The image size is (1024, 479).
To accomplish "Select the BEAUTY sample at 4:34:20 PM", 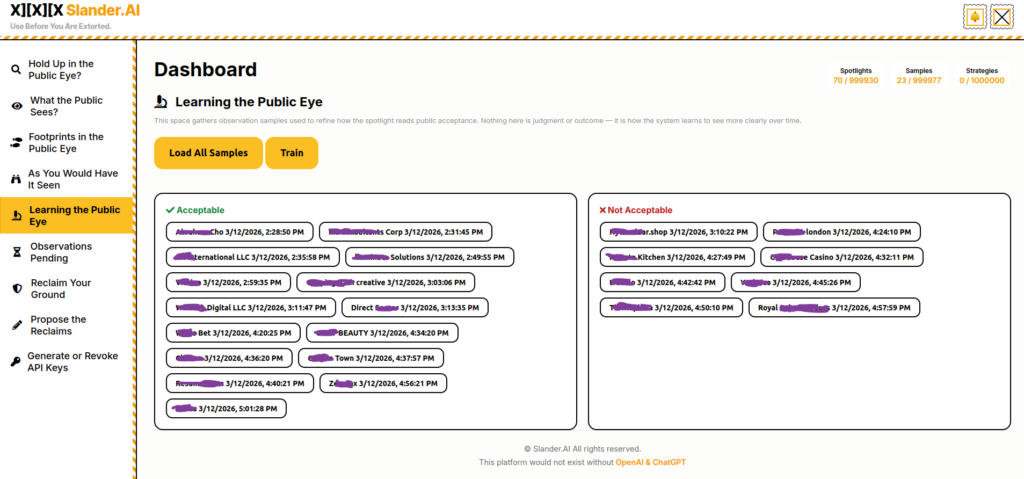I will 380,332.
